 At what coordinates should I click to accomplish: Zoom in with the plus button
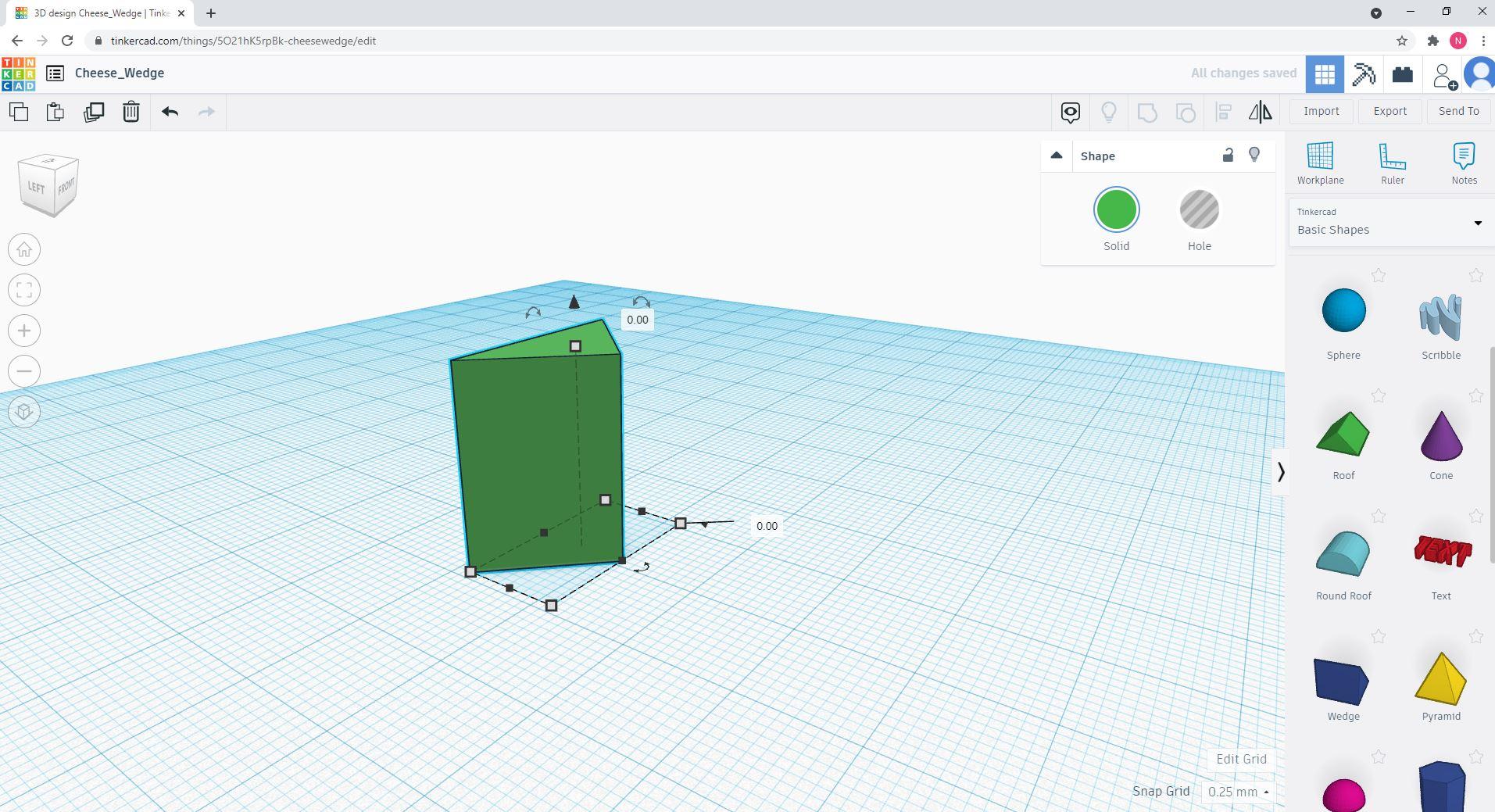[x=24, y=331]
